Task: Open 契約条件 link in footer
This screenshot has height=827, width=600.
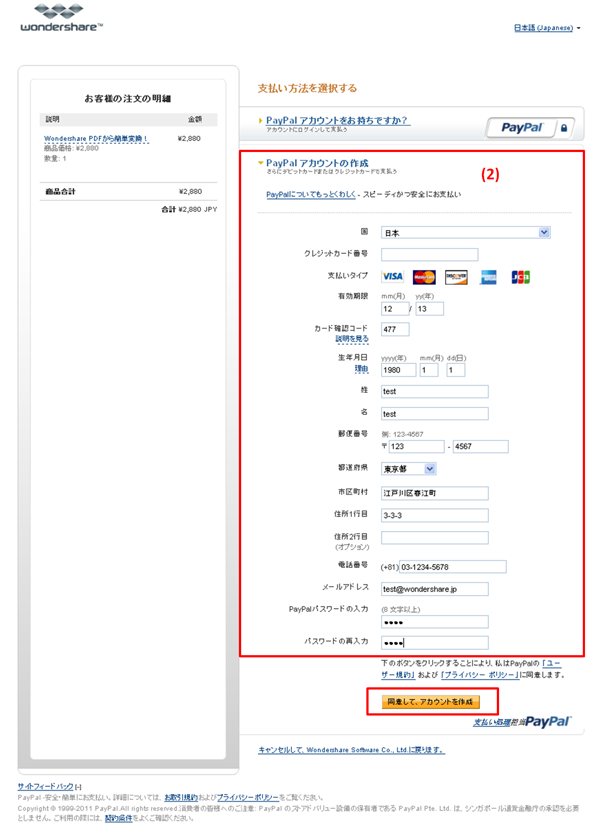Action: click(x=118, y=819)
